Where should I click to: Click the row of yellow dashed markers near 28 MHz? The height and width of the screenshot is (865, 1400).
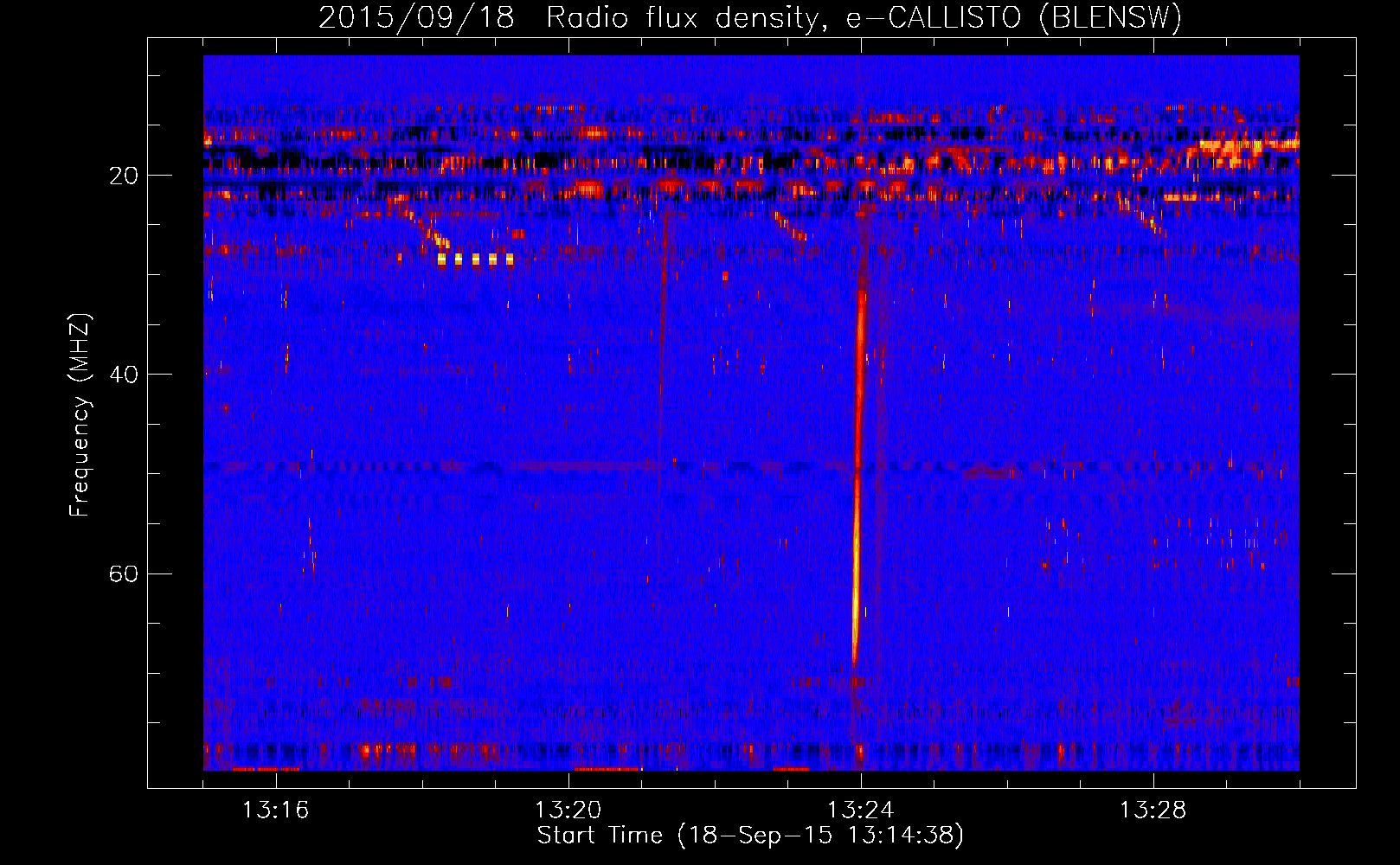click(475, 259)
